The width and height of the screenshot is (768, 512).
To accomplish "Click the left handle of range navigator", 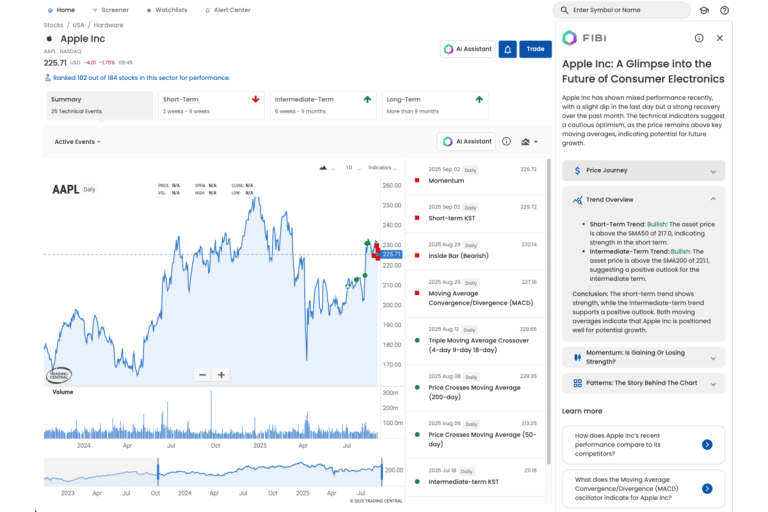I will click(x=158, y=472).
